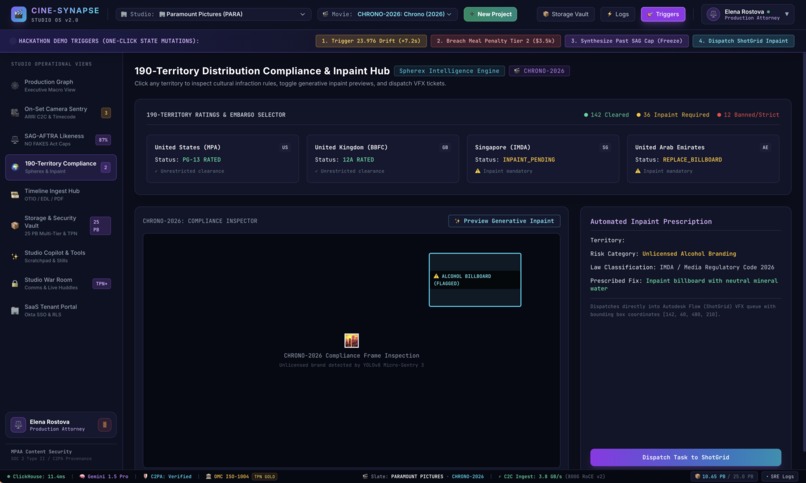Click the New Project button

point(490,14)
